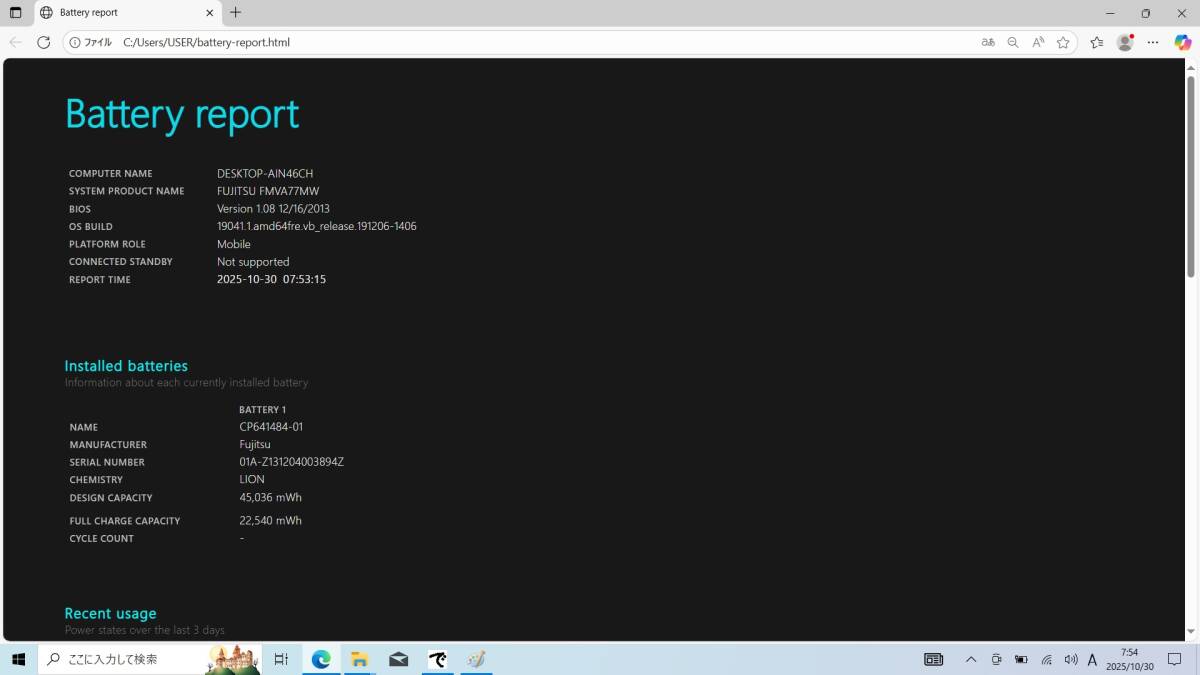Click the OS build 19041.1 value
The height and width of the screenshot is (675, 1200).
click(x=317, y=226)
